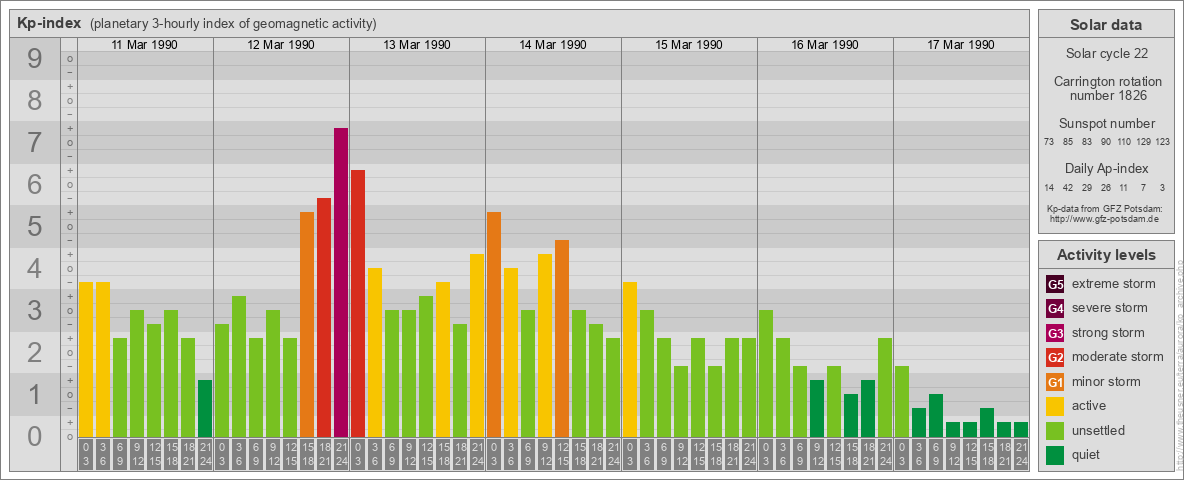The height and width of the screenshot is (480, 1184).
Task: Click the '21 24' time label under 17 Mar 1990
Action: point(1020,454)
